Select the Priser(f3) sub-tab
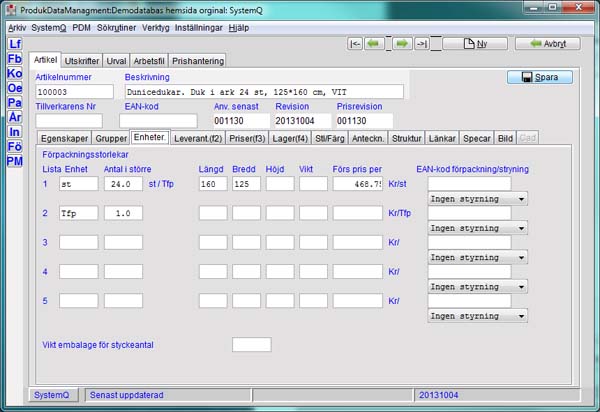Image resolution: width=600 pixels, height=412 pixels. [247, 138]
